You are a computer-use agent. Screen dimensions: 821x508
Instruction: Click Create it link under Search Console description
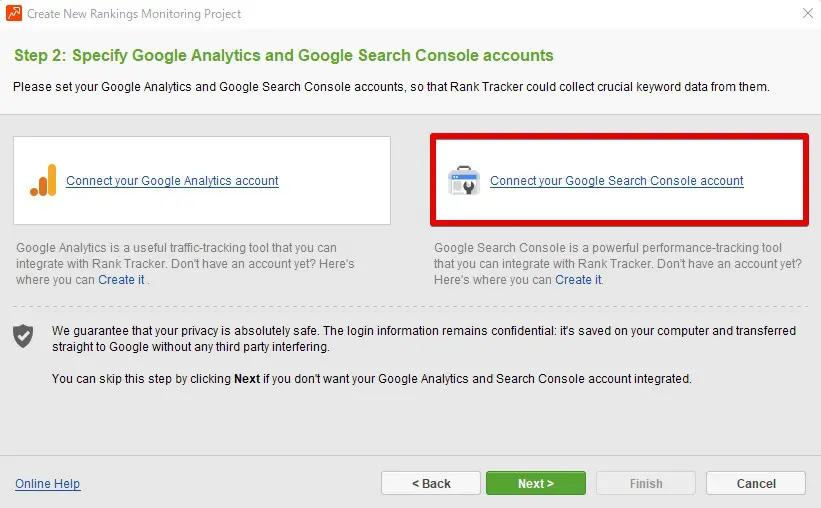[x=578, y=280]
